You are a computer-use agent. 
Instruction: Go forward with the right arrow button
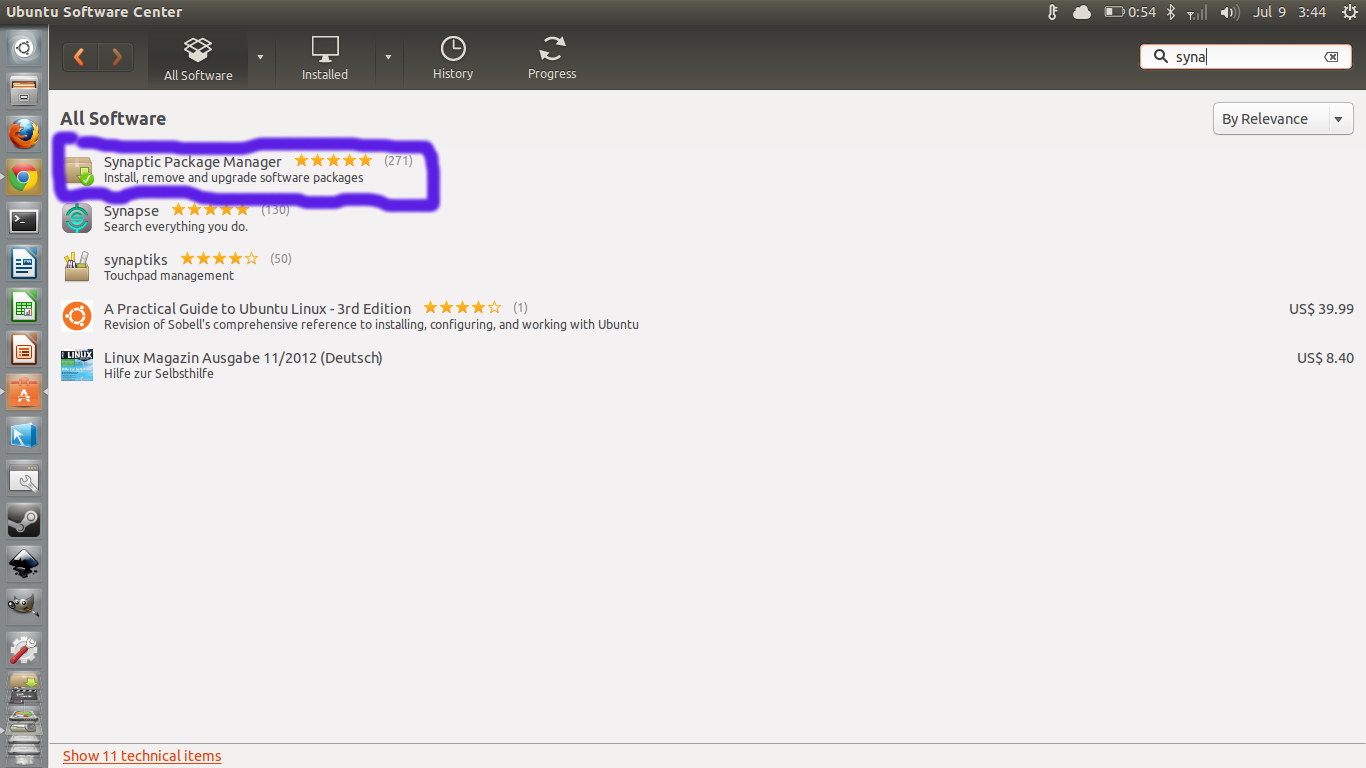click(116, 57)
